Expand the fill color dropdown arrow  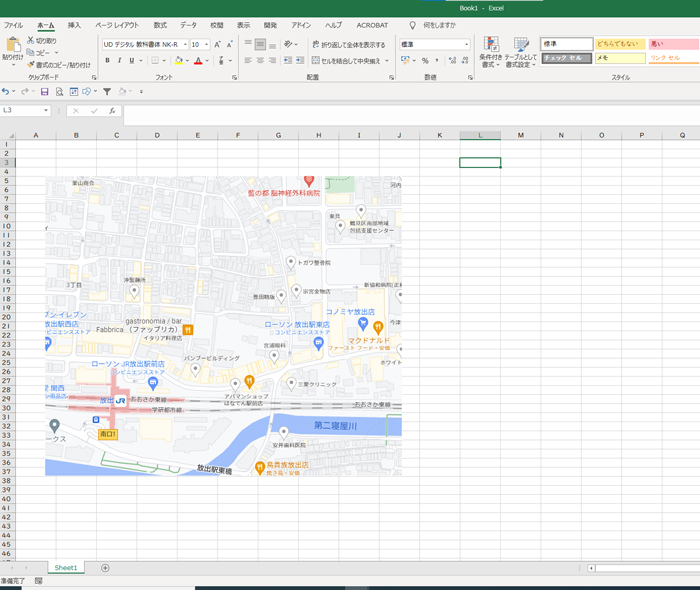[187, 60]
